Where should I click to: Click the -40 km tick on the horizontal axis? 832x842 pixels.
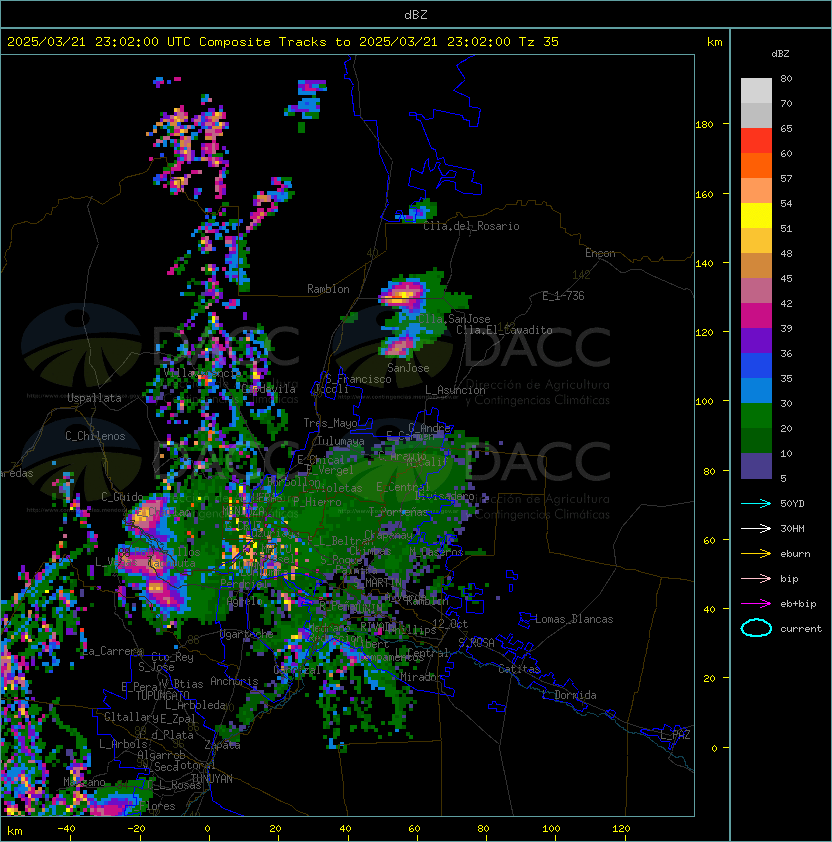tap(66, 829)
